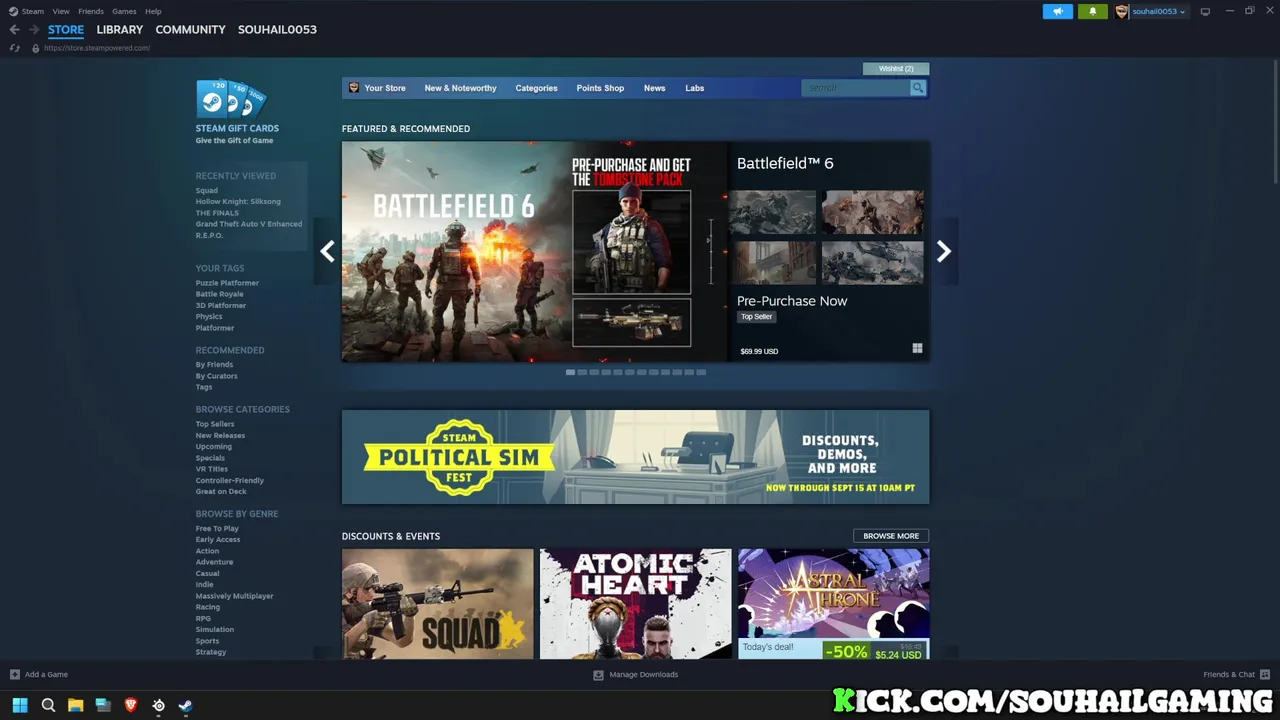Open Friends & Chat panel

(x=1236, y=675)
